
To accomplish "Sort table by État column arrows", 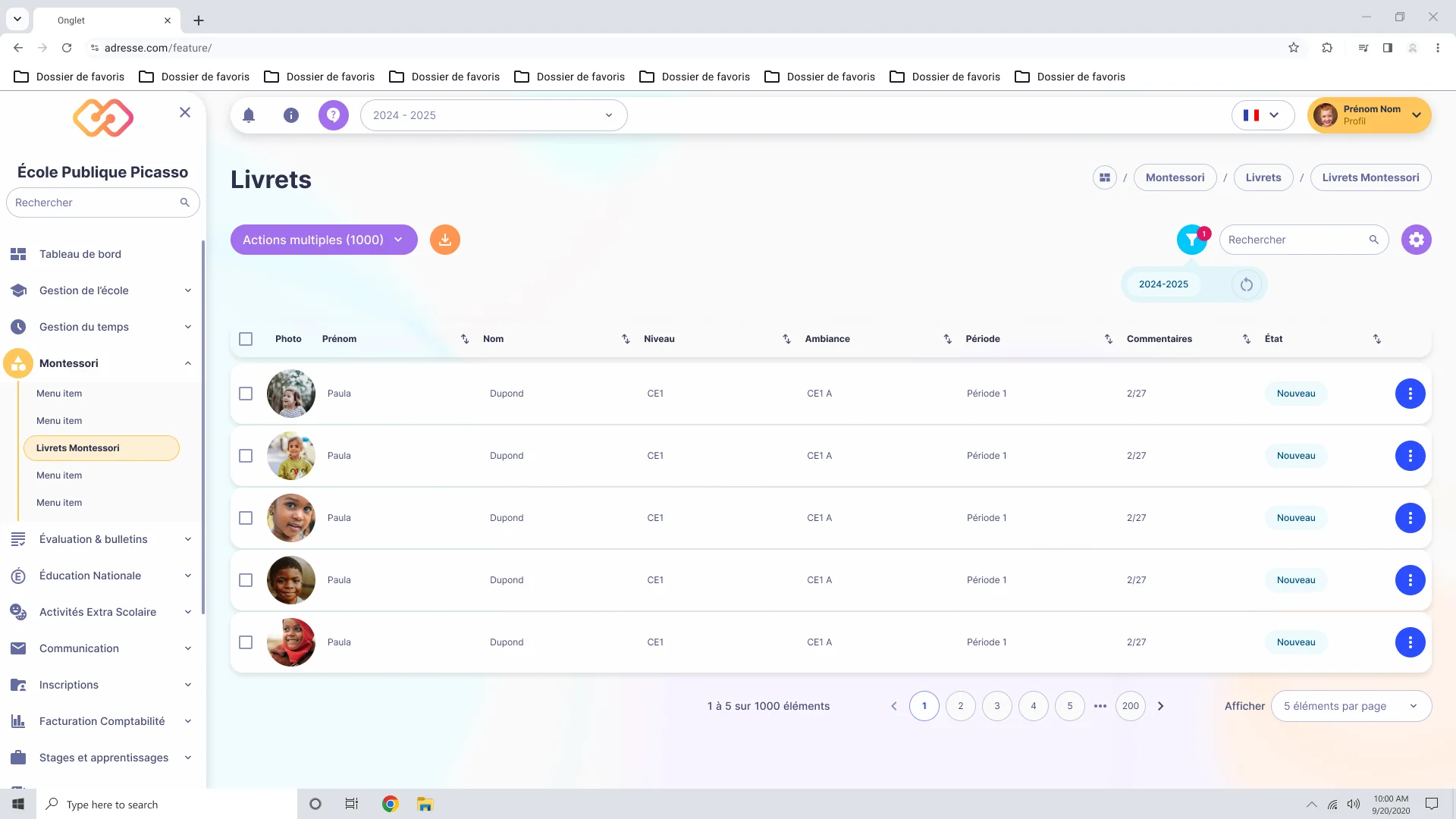I will pyautogui.click(x=1377, y=339).
